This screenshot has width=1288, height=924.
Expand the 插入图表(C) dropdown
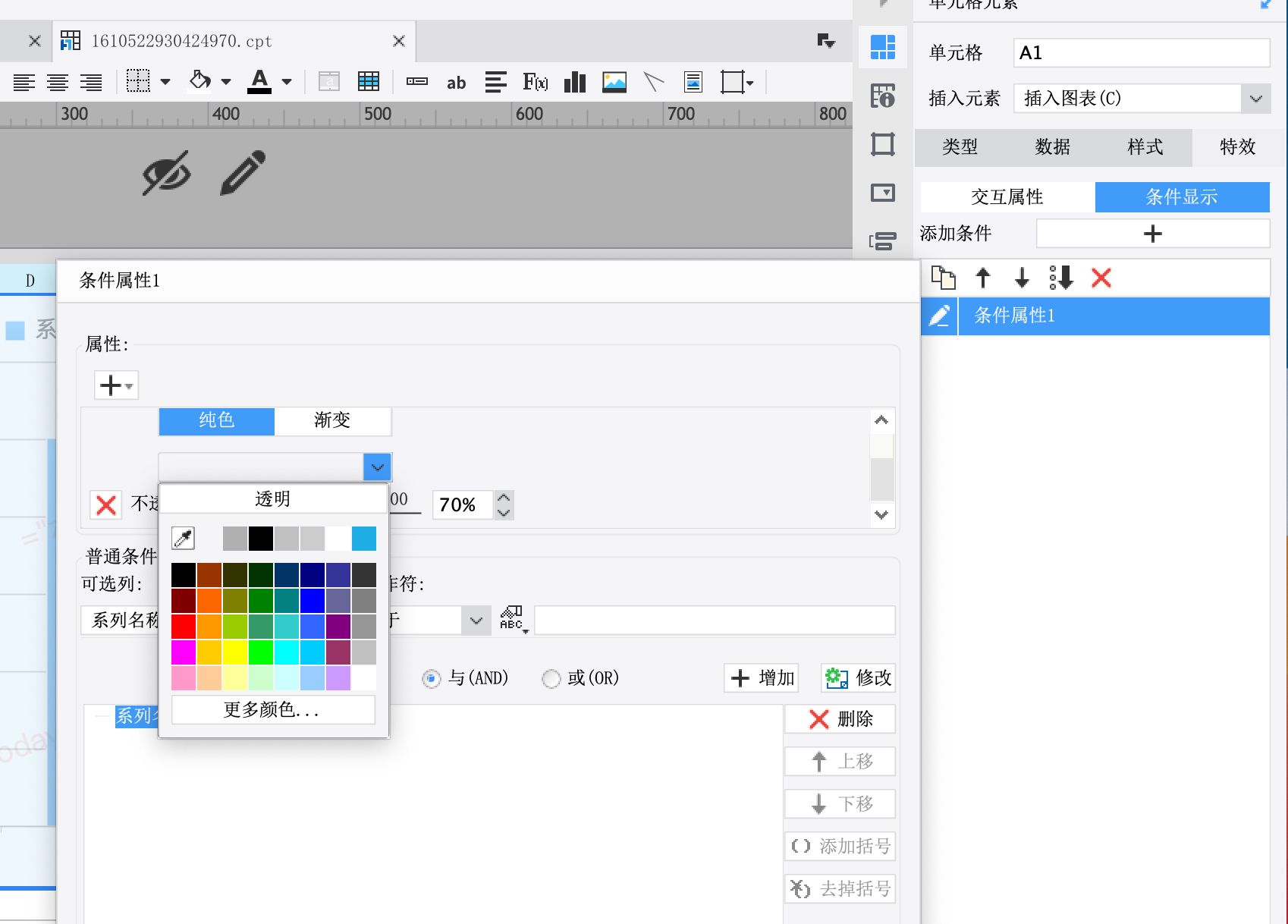(x=1255, y=99)
